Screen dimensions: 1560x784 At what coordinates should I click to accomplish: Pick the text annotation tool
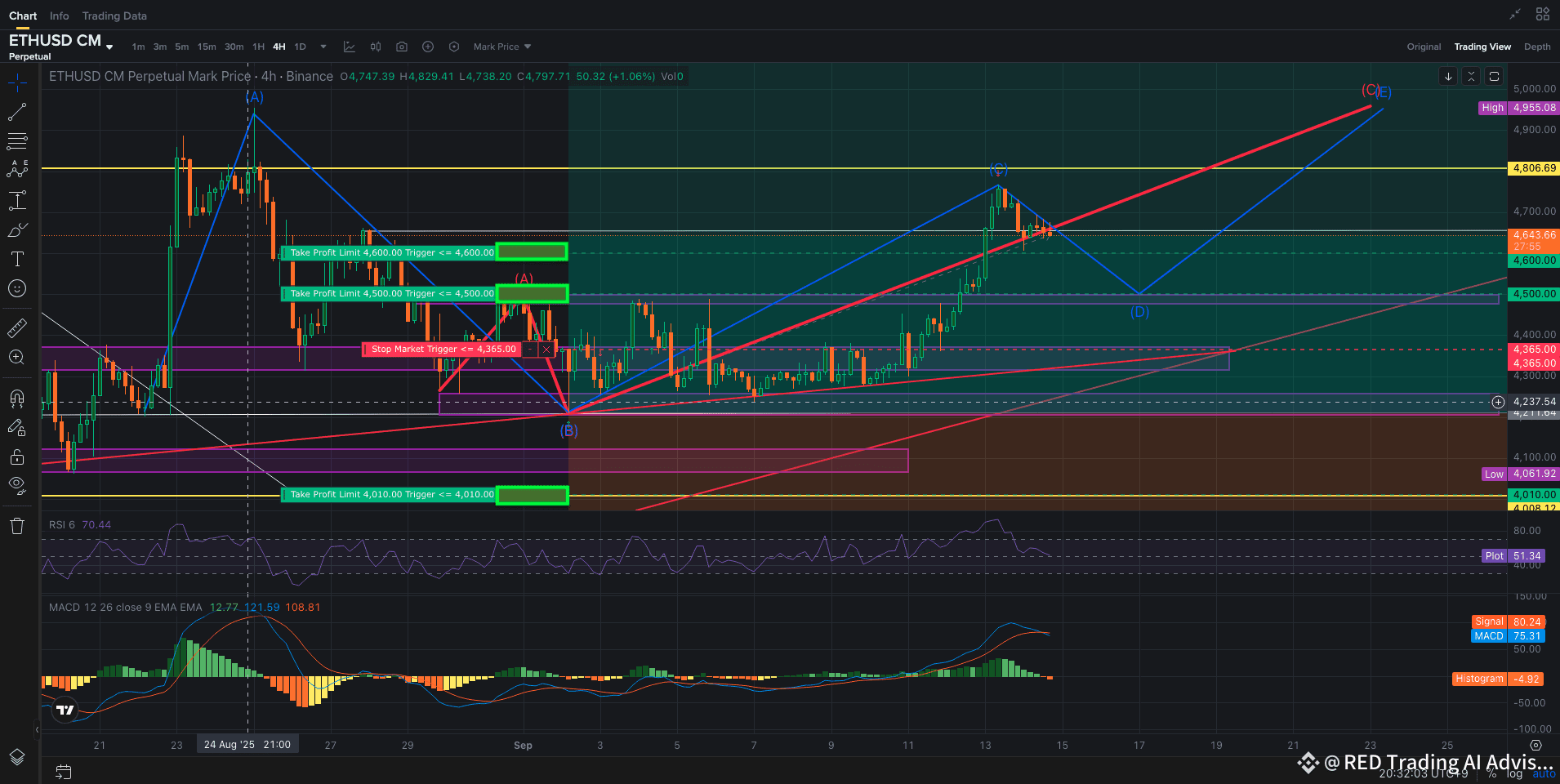click(x=17, y=260)
